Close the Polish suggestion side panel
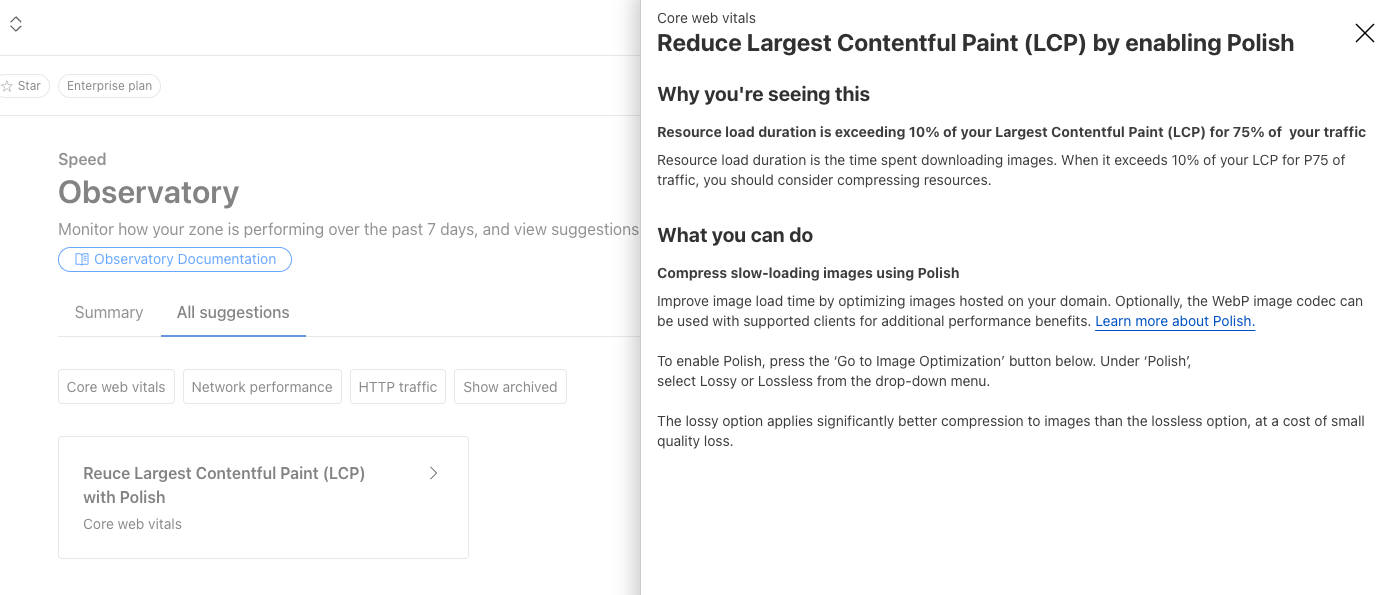Viewport: 1390px width, 595px height. click(x=1364, y=34)
